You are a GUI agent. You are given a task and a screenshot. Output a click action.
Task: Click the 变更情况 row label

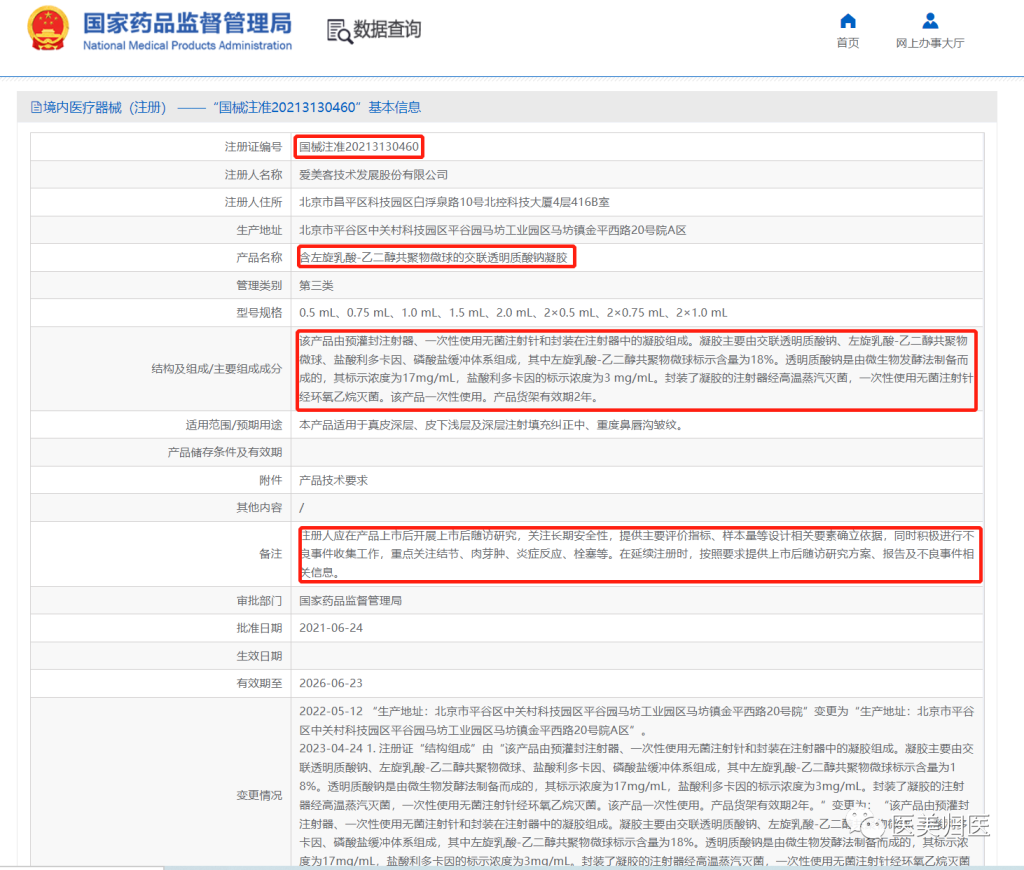[x=258, y=795]
